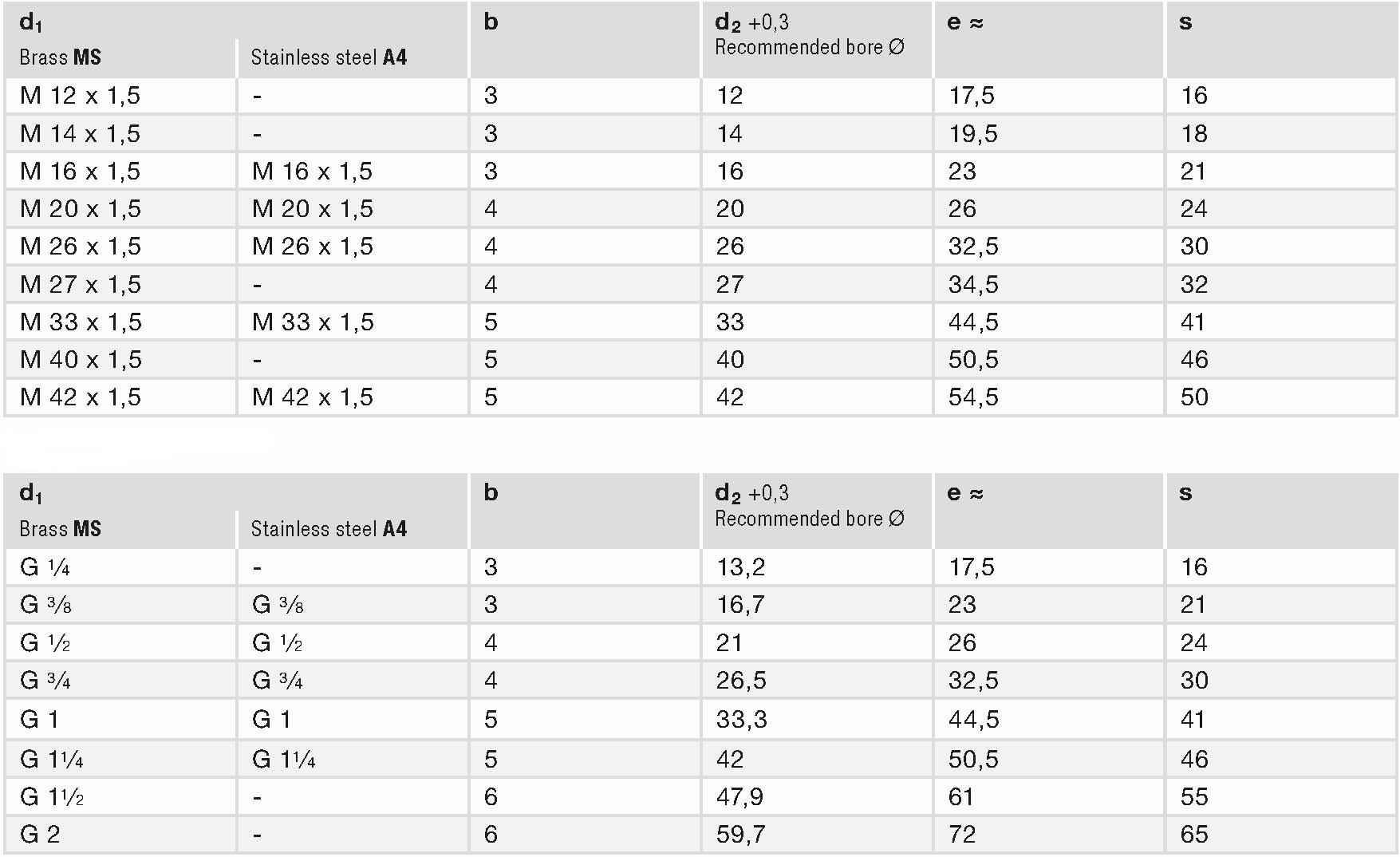This screenshot has height=857, width=1400.
Task: Click brass M 42 x 1,5 entry
Action: [x=120, y=397]
